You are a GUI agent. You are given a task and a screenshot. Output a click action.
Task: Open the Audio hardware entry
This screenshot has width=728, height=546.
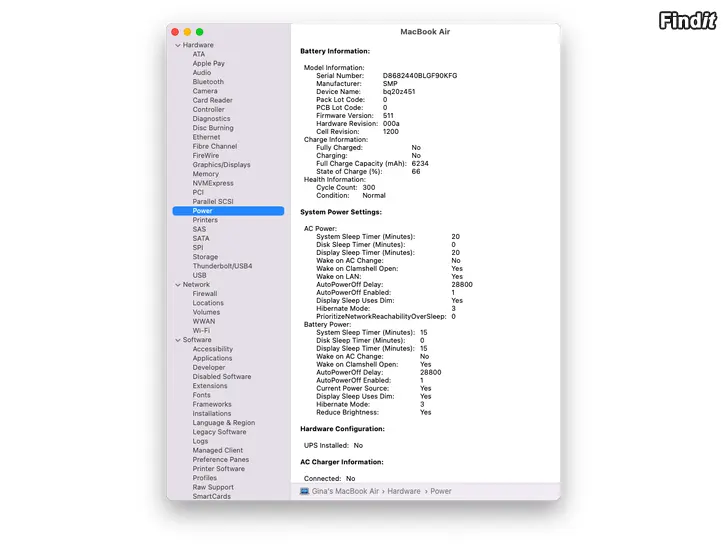[202, 73]
